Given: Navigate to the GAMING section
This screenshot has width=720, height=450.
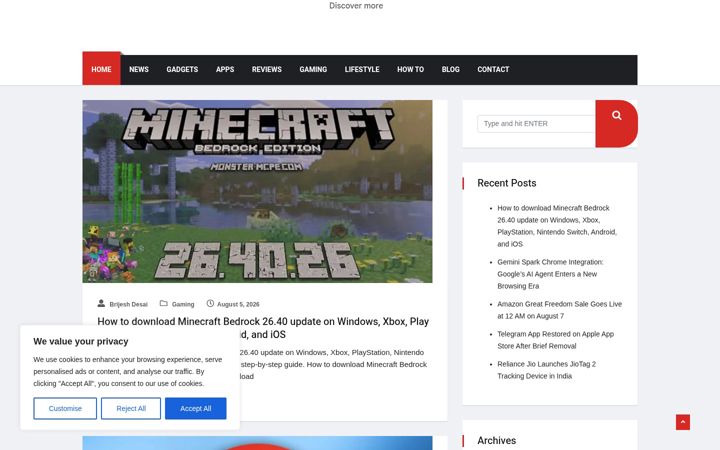Looking at the screenshot, I should [313, 69].
